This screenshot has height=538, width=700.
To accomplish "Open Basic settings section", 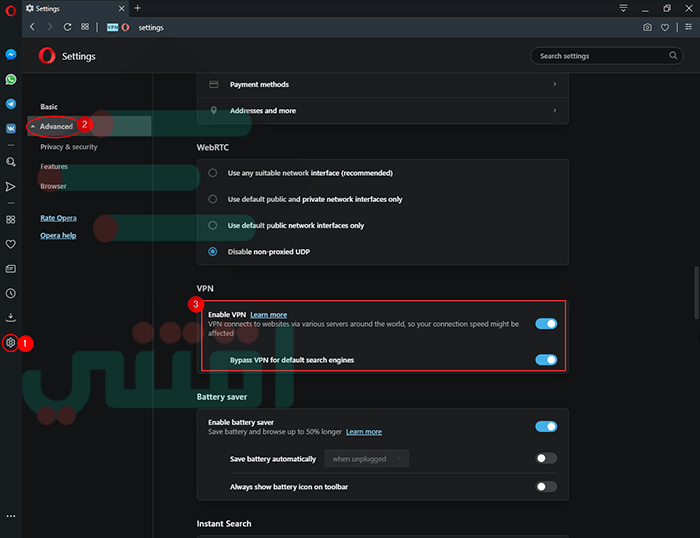I will [49, 107].
